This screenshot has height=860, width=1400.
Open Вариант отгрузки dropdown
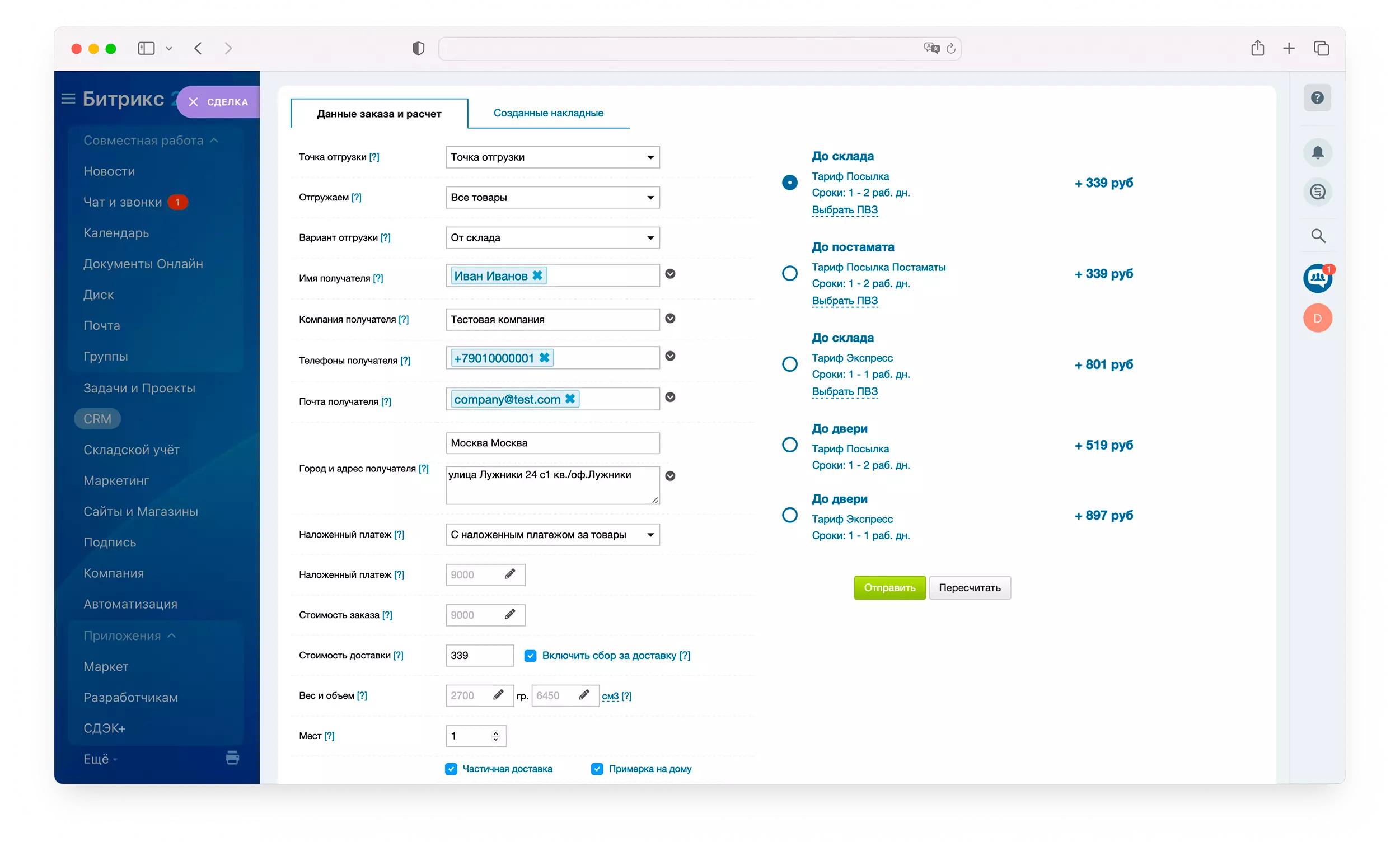[553, 238]
